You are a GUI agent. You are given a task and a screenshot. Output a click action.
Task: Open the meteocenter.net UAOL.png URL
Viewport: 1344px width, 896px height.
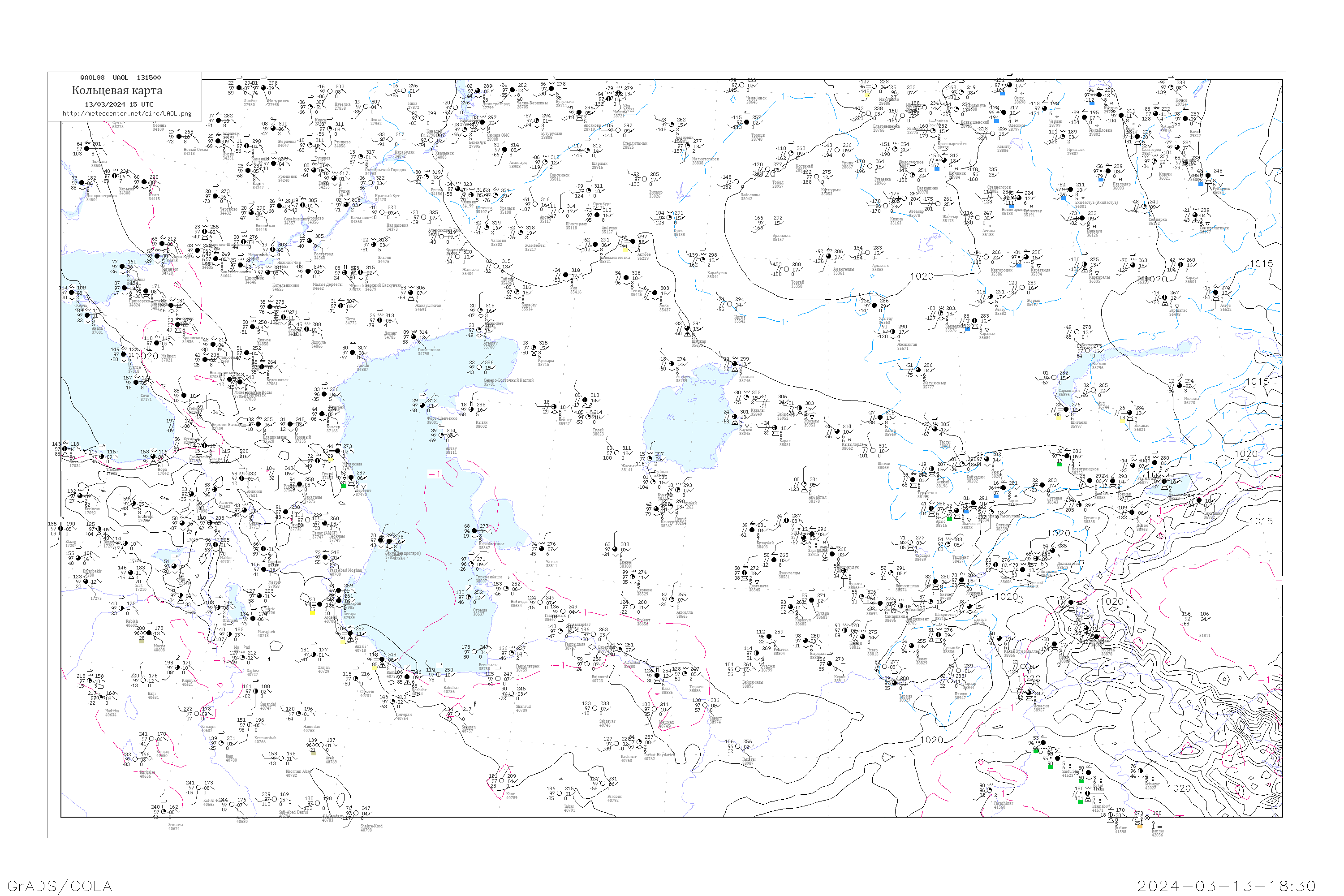tap(127, 114)
